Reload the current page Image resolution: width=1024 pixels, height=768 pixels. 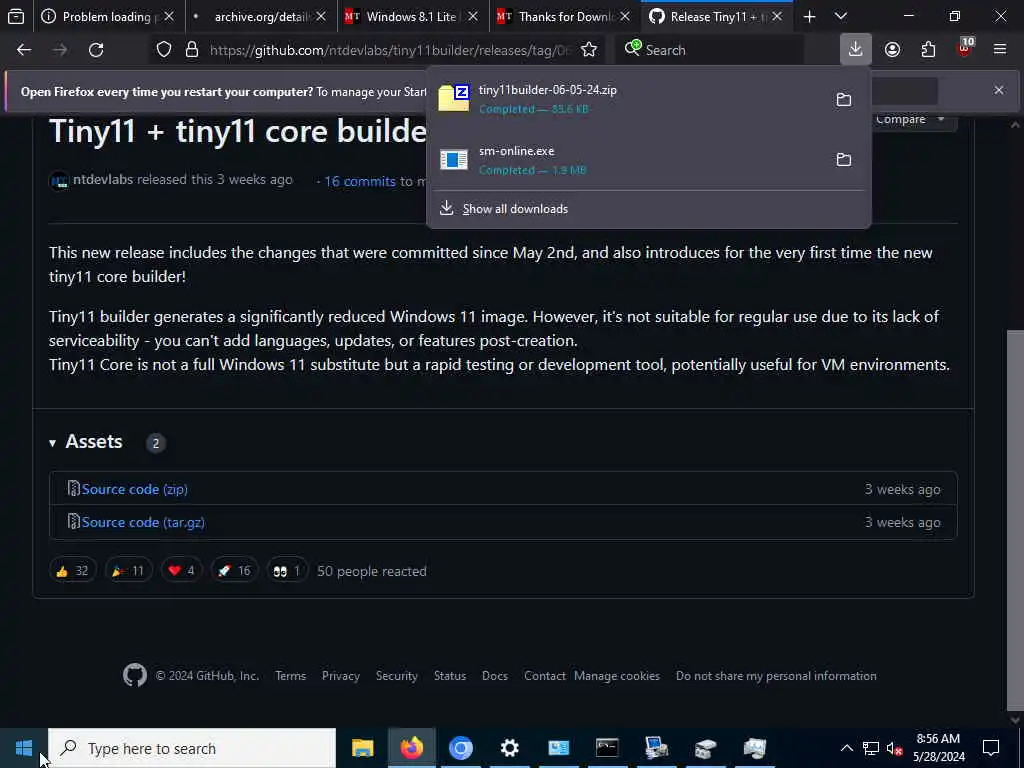[x=96, y=50]
